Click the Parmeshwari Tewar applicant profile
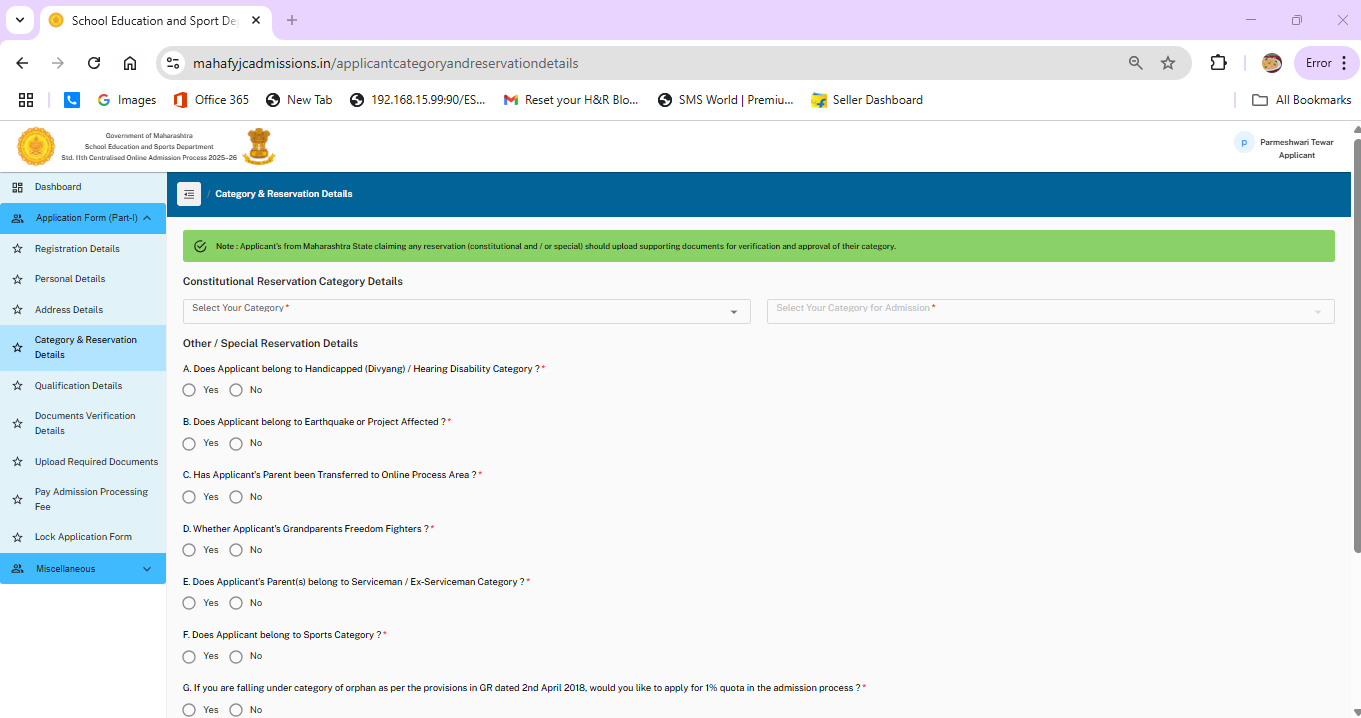This screenshot has width=1361, height=718. [x=1286, y=148]
